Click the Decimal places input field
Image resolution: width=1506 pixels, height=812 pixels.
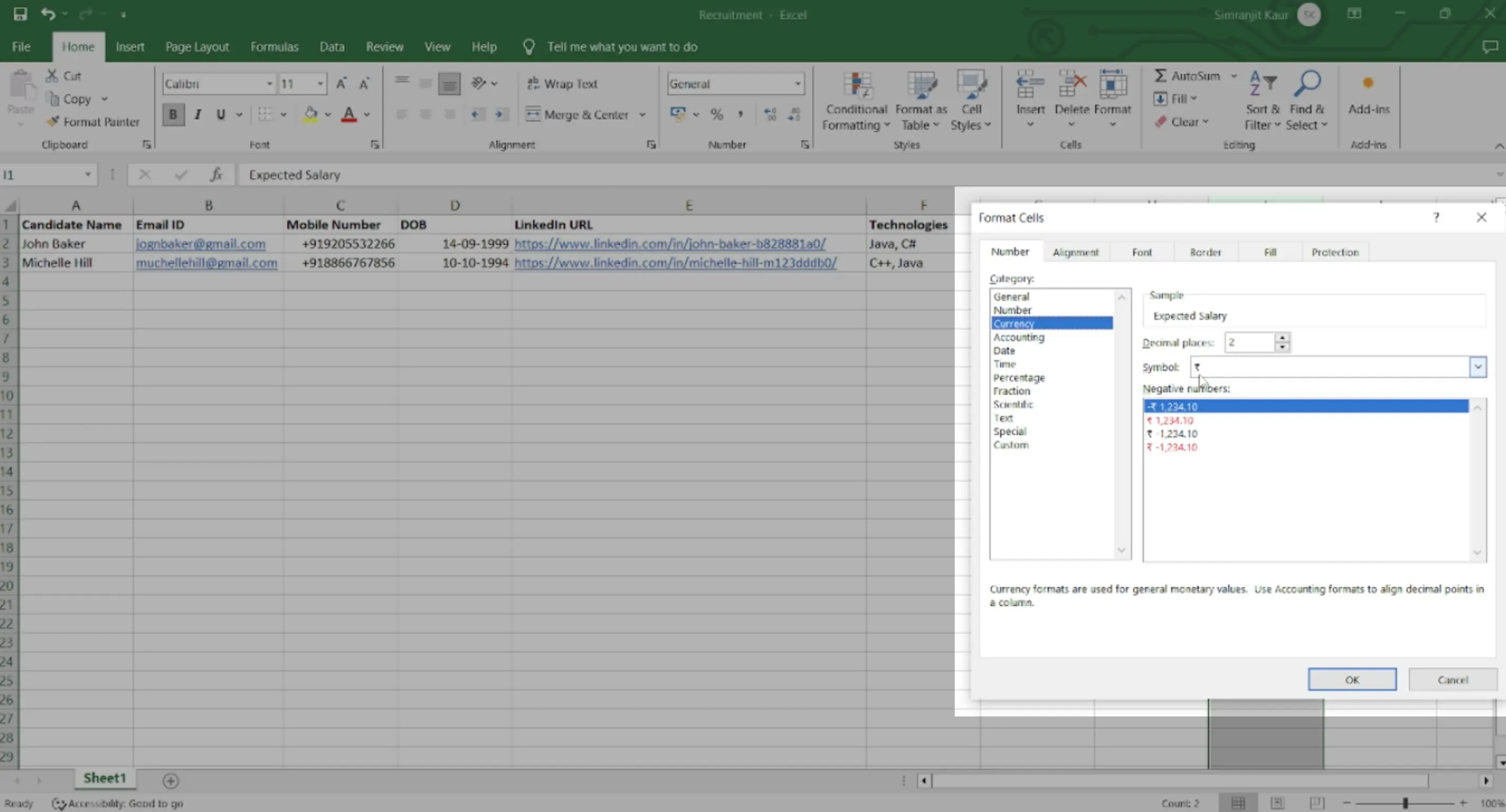[1249, 343]
